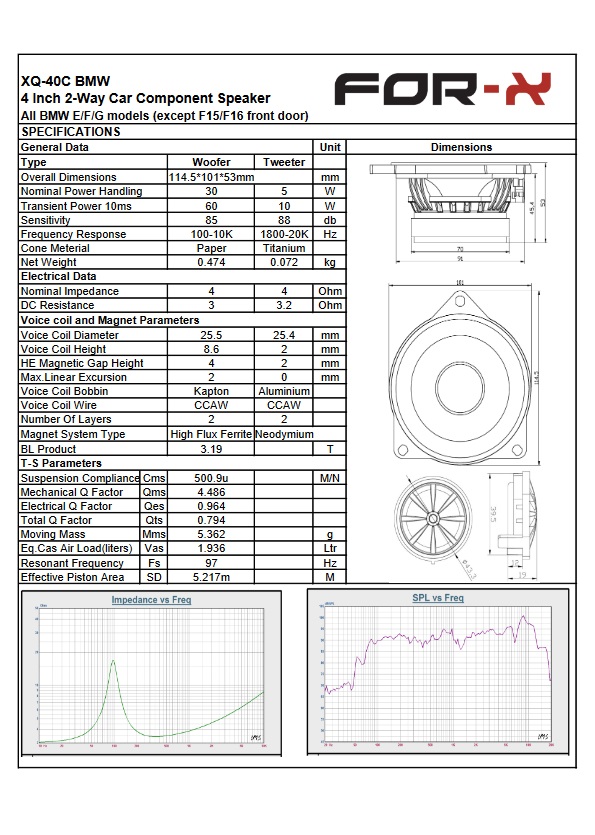The height and width of the screenshot is (835, 595).
Task: Click Moving Mass value '5.362'
Action: 211,534
